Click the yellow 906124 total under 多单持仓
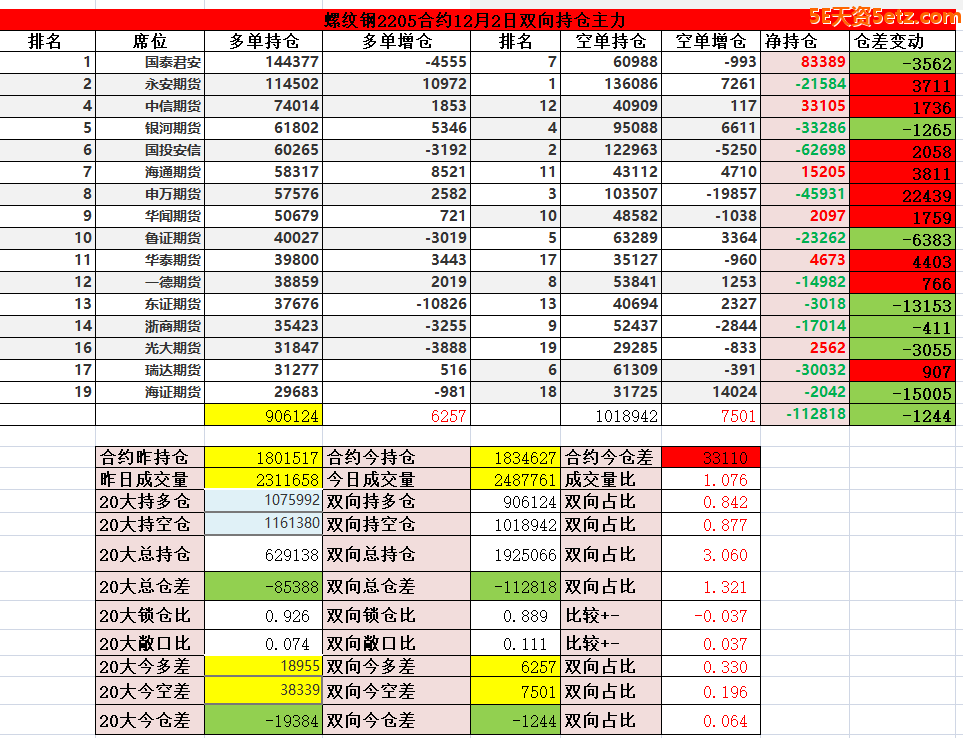This screenshot has height=738, width=963. coord(263,415)
